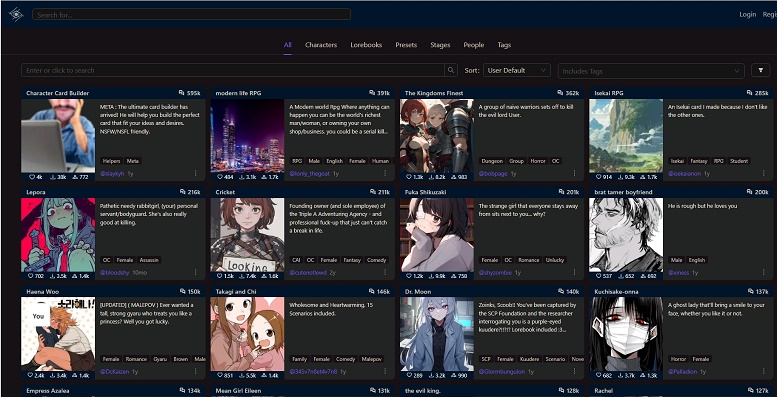Open the three-dot menu on Takagi and Chi
The height and width of the screenshot is (397, 777).
pos(385,371)
